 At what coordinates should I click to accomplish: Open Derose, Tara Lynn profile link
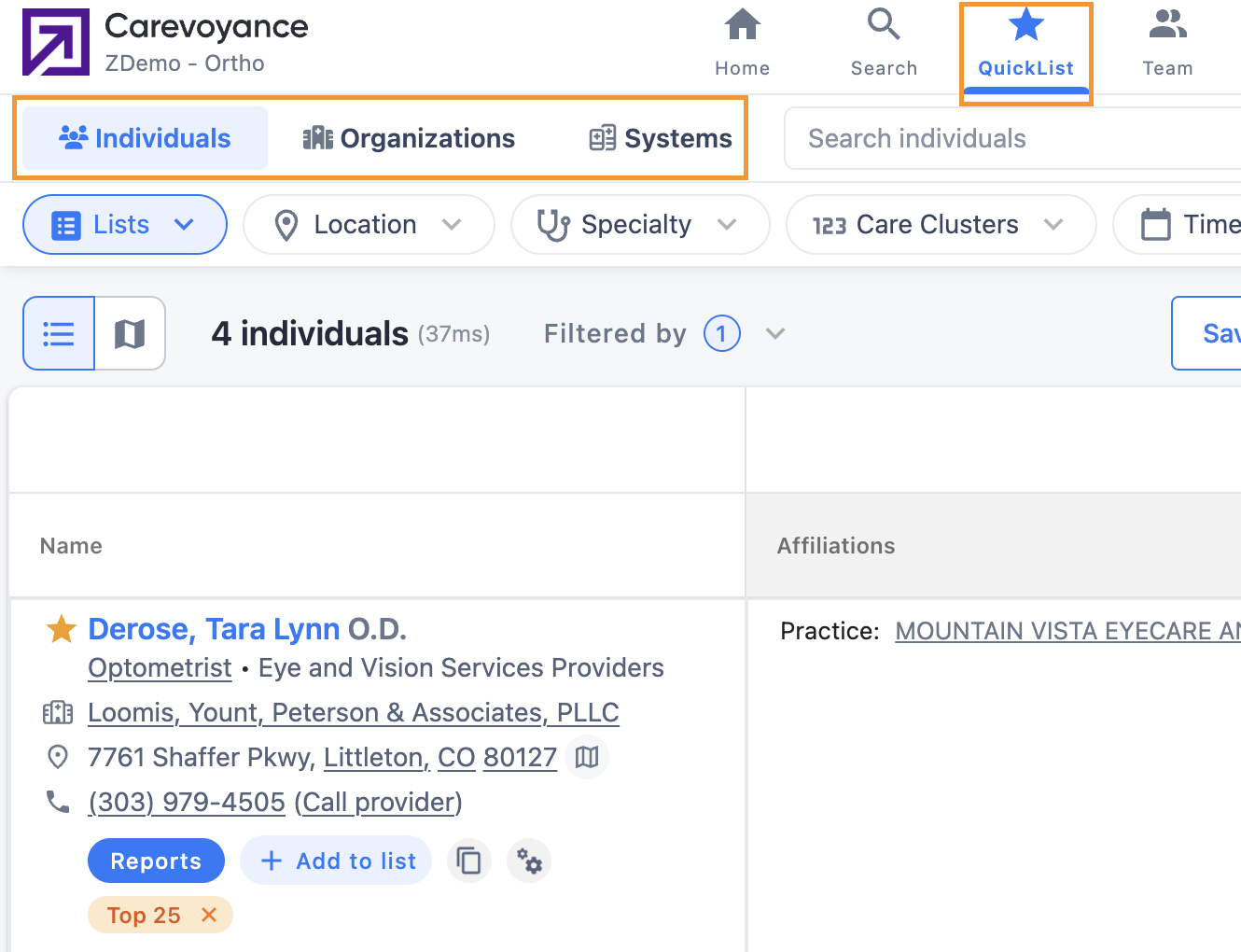[x=214, y=629]
